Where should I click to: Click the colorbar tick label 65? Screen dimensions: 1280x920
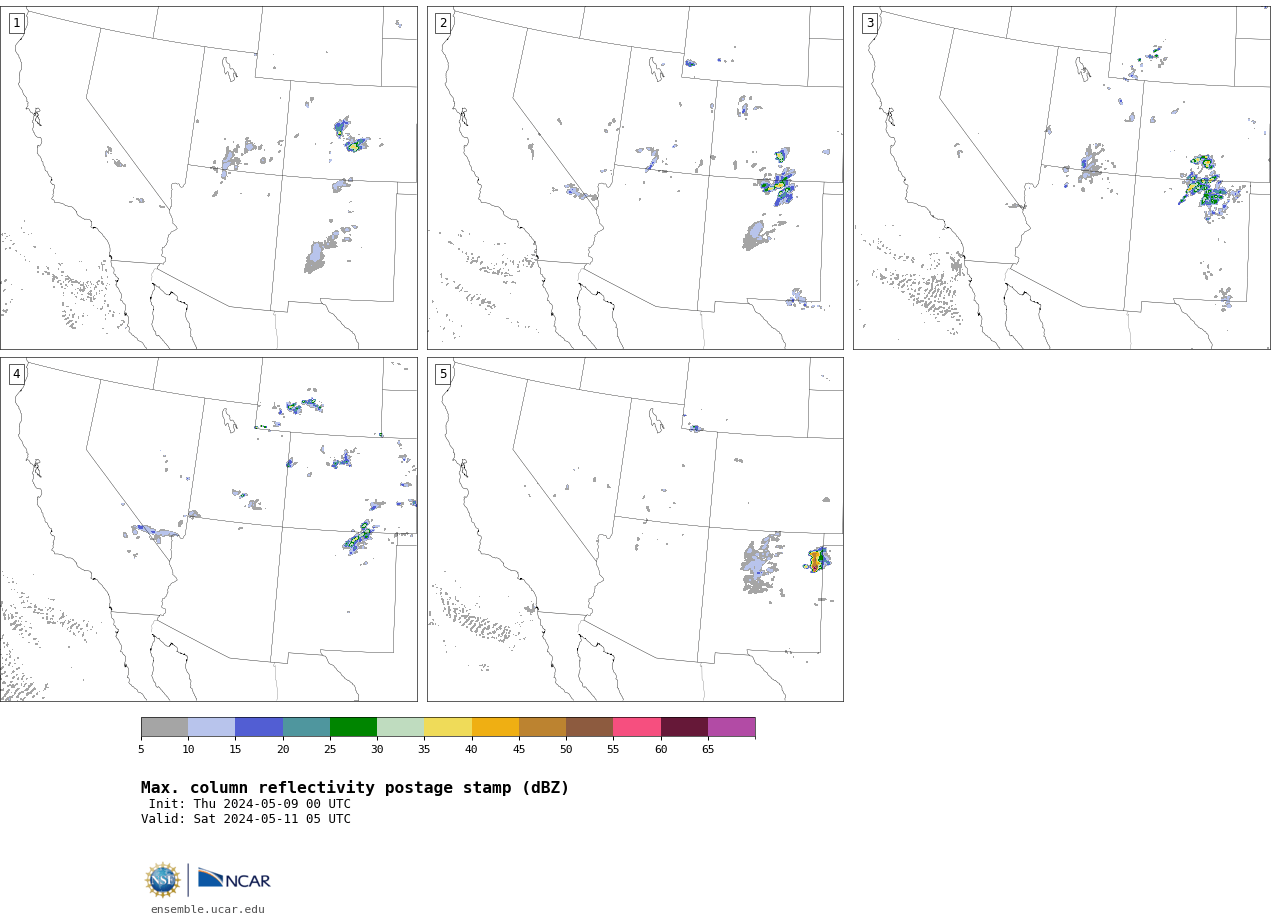(708, 749)
